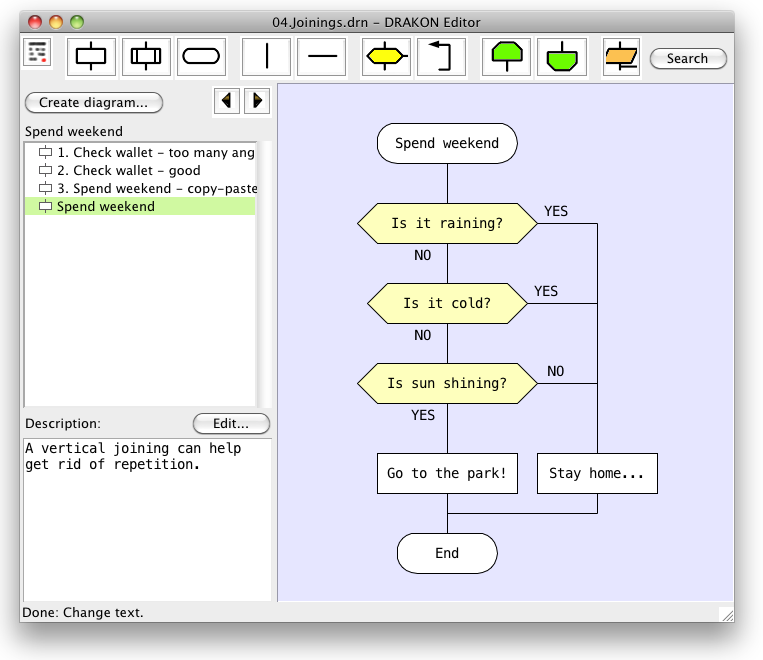The width and height of the screenshot is (763, 660).
Task: Pick the green Branch header tool
Action: 506,57
